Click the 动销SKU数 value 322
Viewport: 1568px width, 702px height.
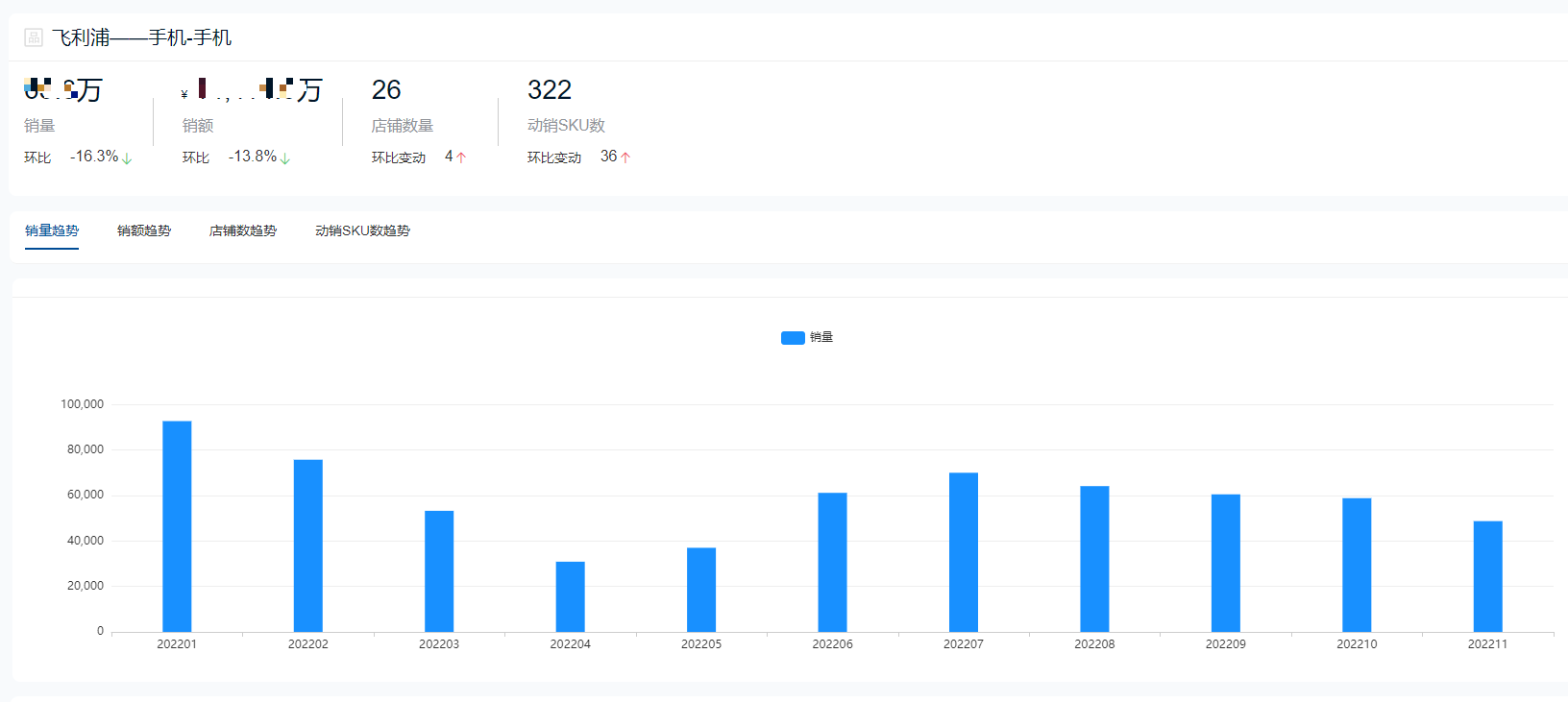tap(550, 90)
